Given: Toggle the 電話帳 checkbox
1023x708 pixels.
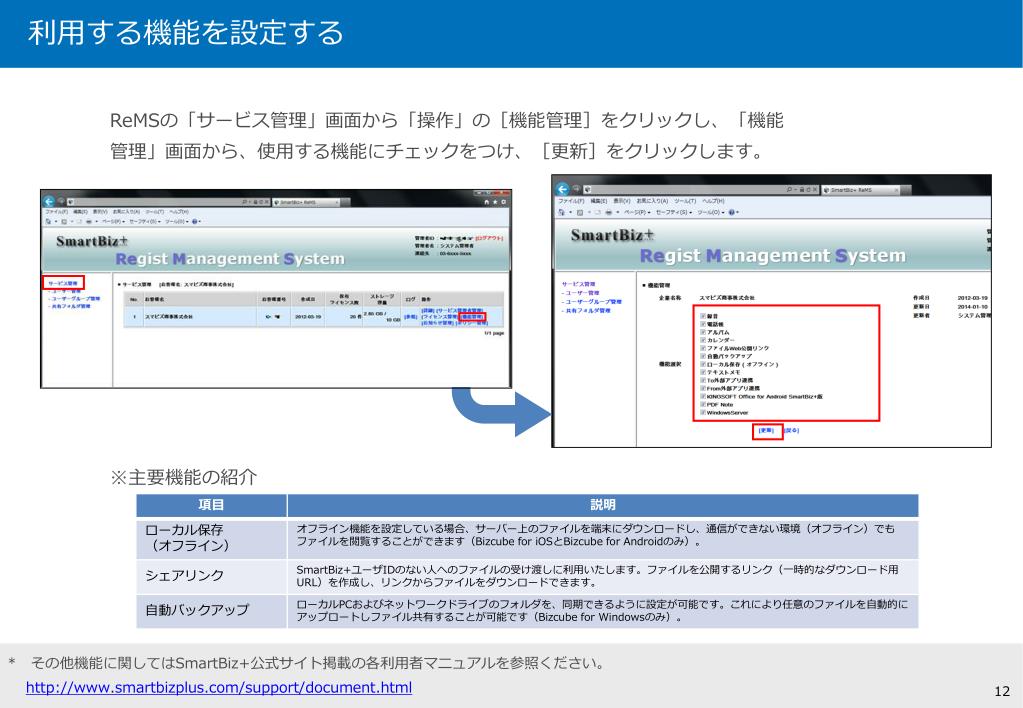Looking at the screenshot, I should (x=703, y=324).
